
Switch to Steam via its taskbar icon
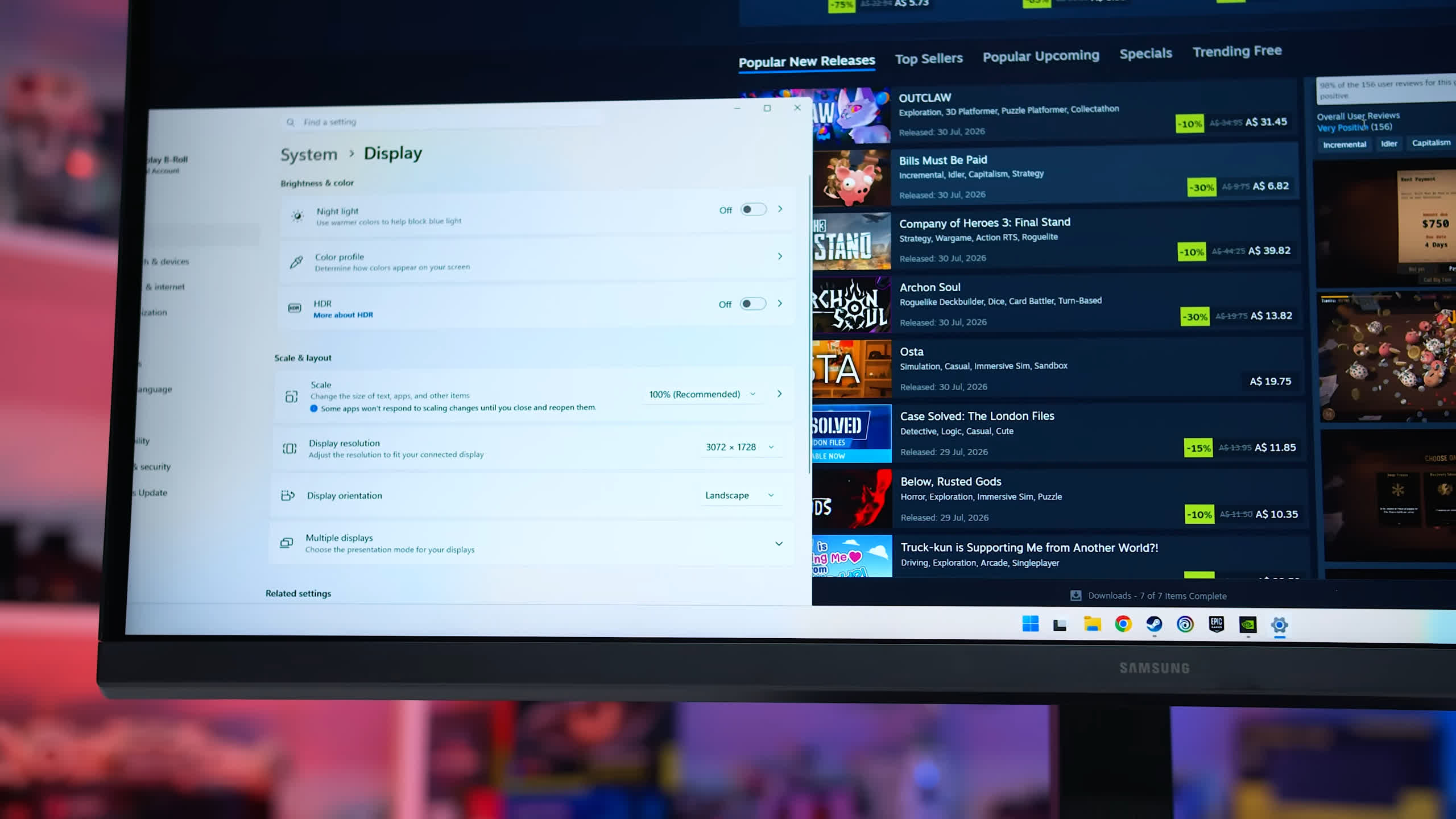[1154, 624]
